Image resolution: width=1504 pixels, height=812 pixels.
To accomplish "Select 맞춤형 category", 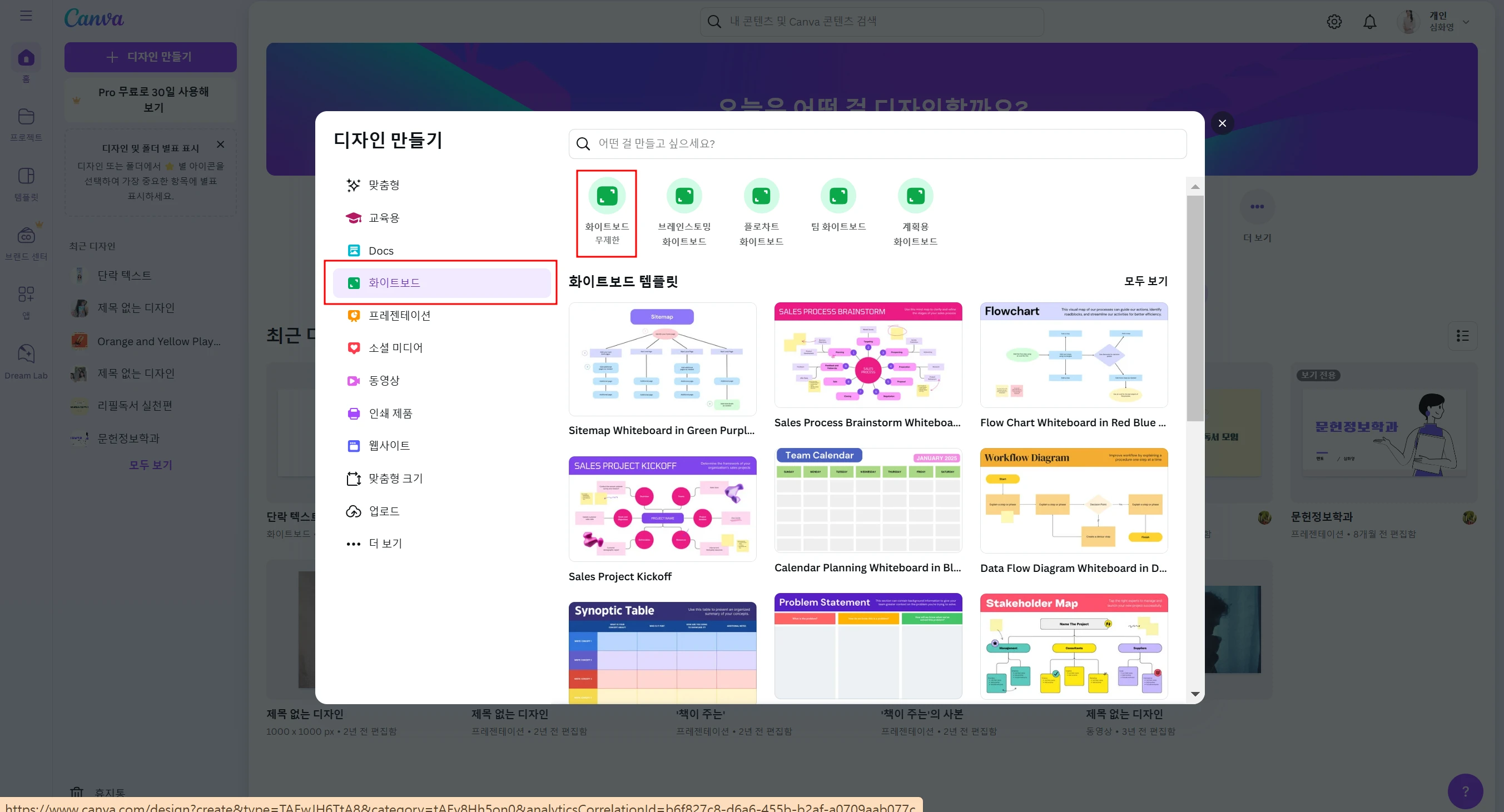I will pyautogui.click(x=441, y=185).
